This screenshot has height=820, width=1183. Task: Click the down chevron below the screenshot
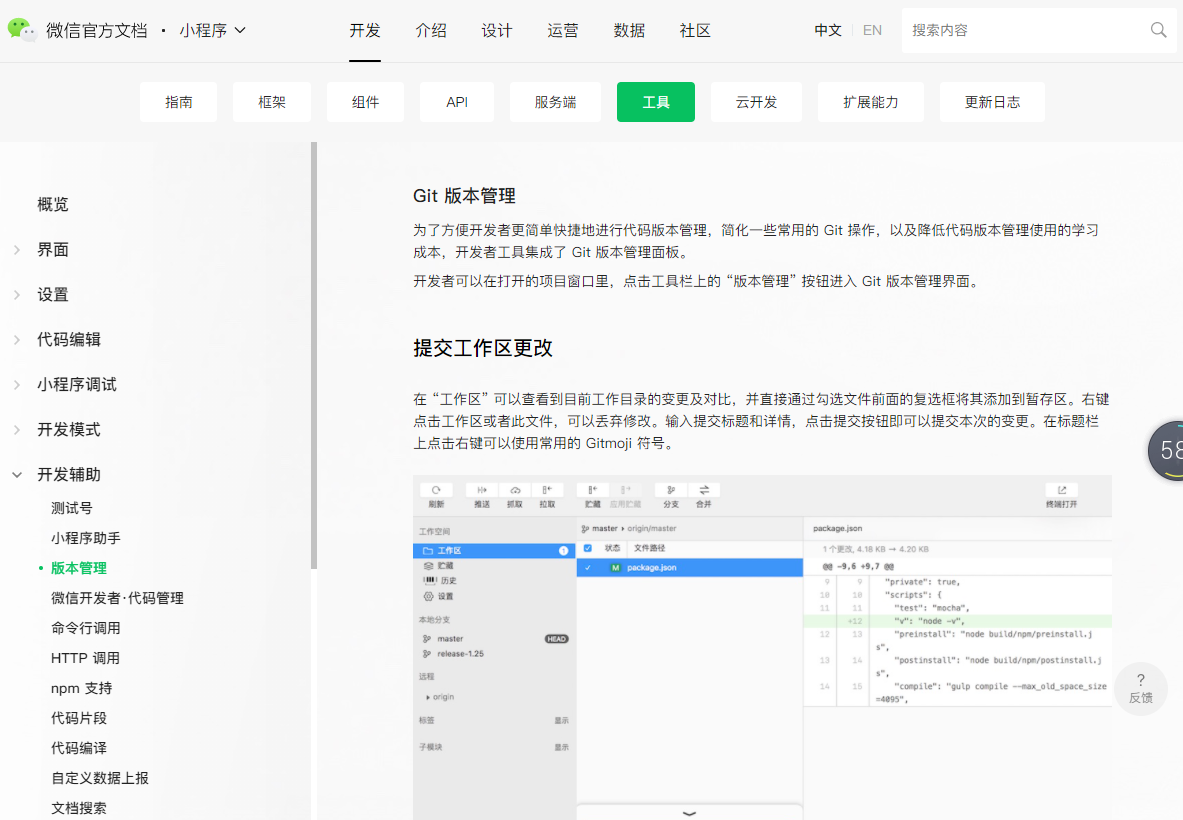click(x=689, y=813)
